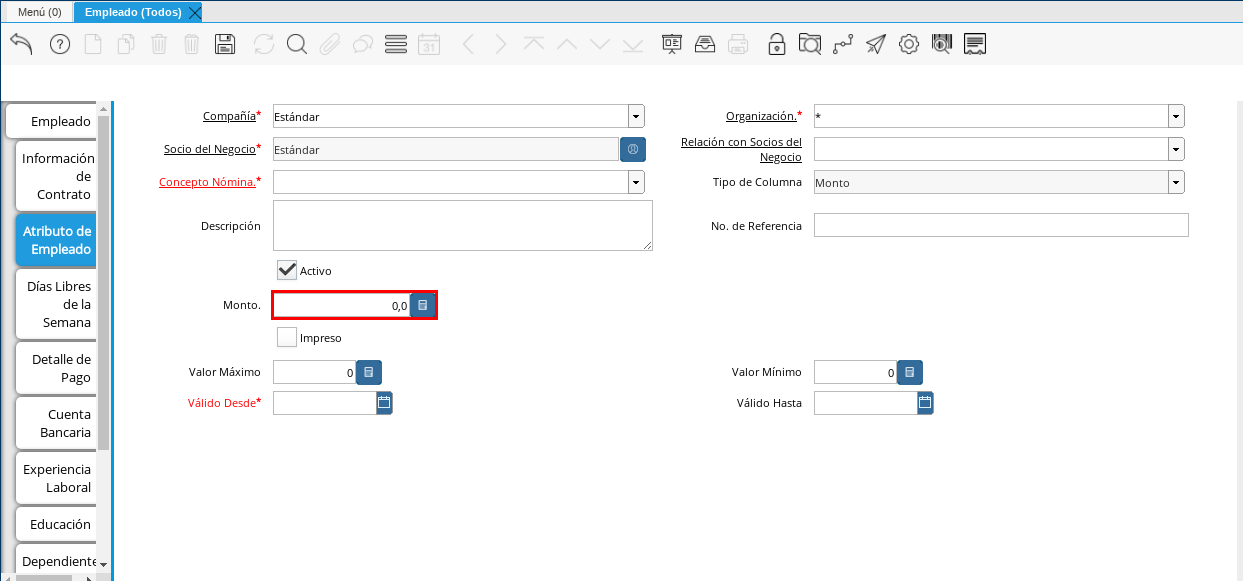
Task: Click the padlock private-record icon
Action: click(x=777, y=44)
